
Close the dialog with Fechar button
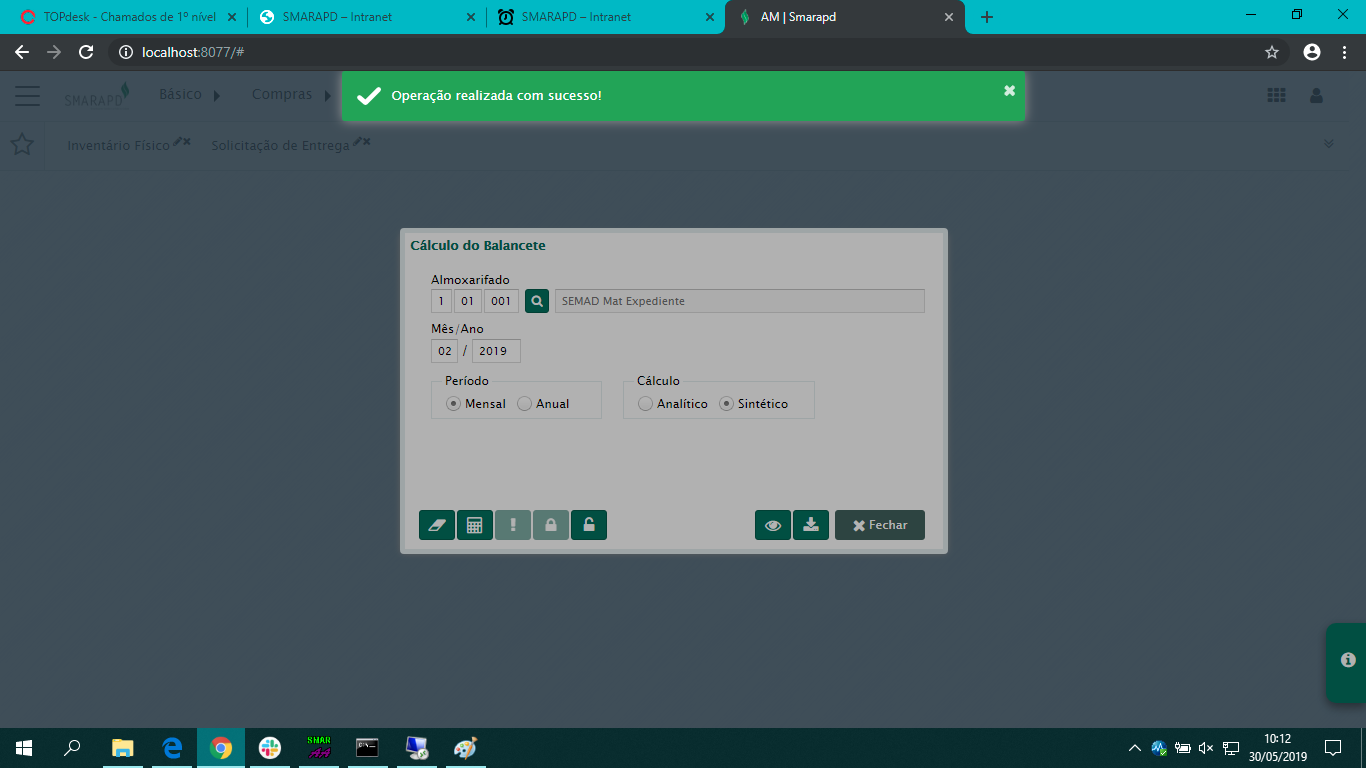[x=880, y=525]
